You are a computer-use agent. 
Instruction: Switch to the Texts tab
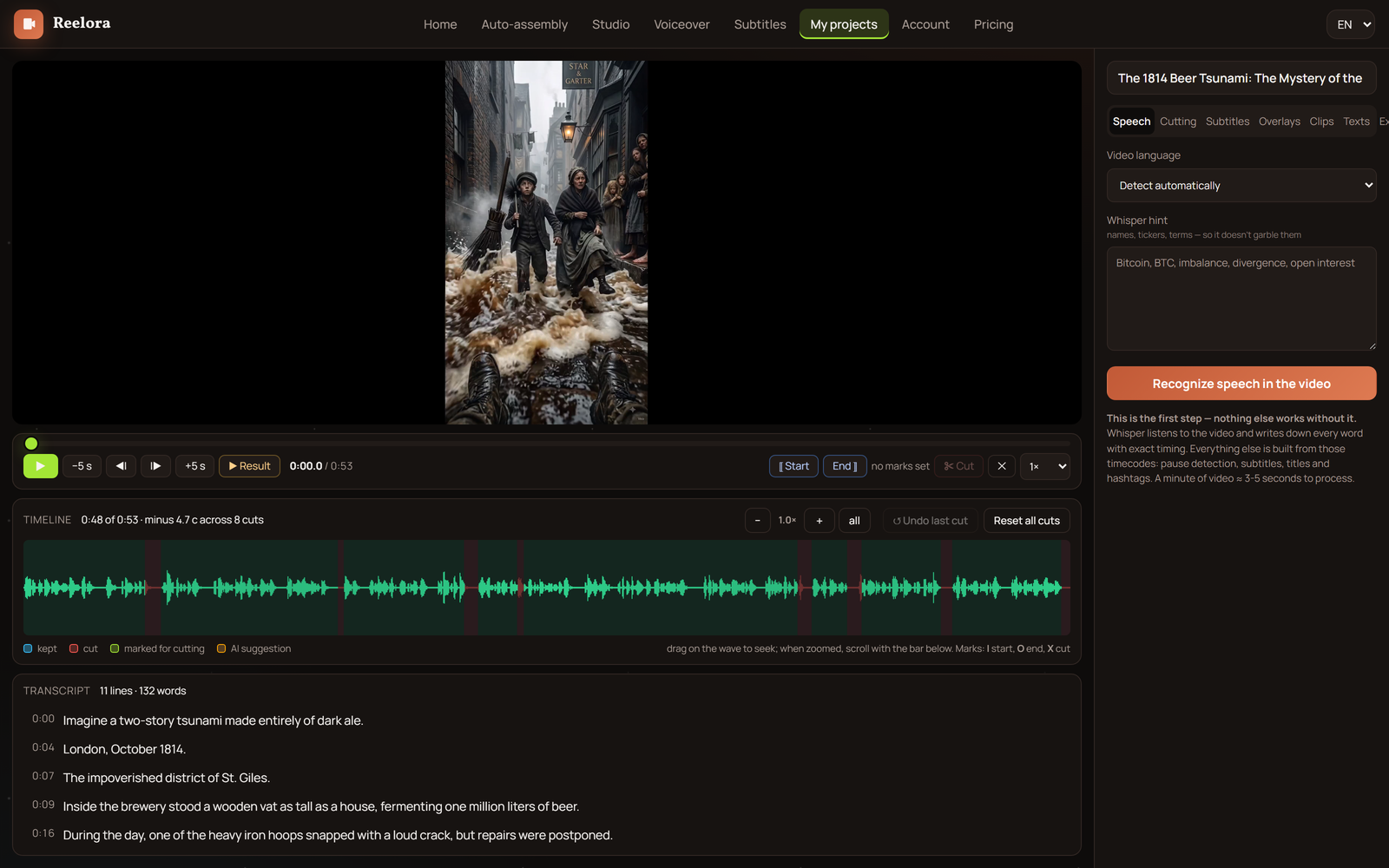pos(1356,122)
